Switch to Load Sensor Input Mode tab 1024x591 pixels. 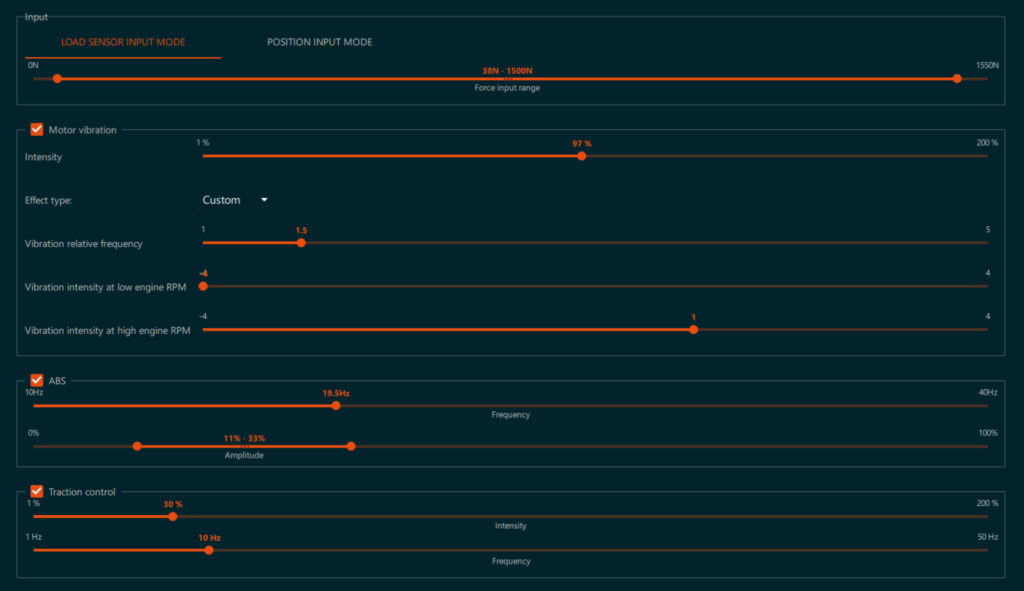(123, 42)
